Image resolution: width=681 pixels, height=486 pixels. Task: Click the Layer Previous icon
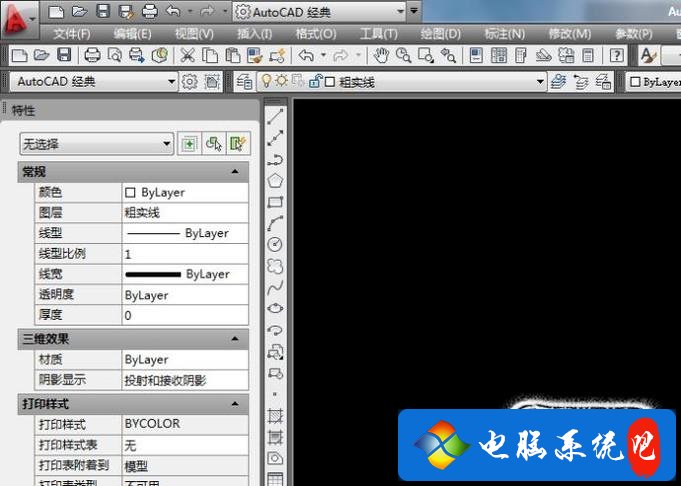(x=581, y=82)
